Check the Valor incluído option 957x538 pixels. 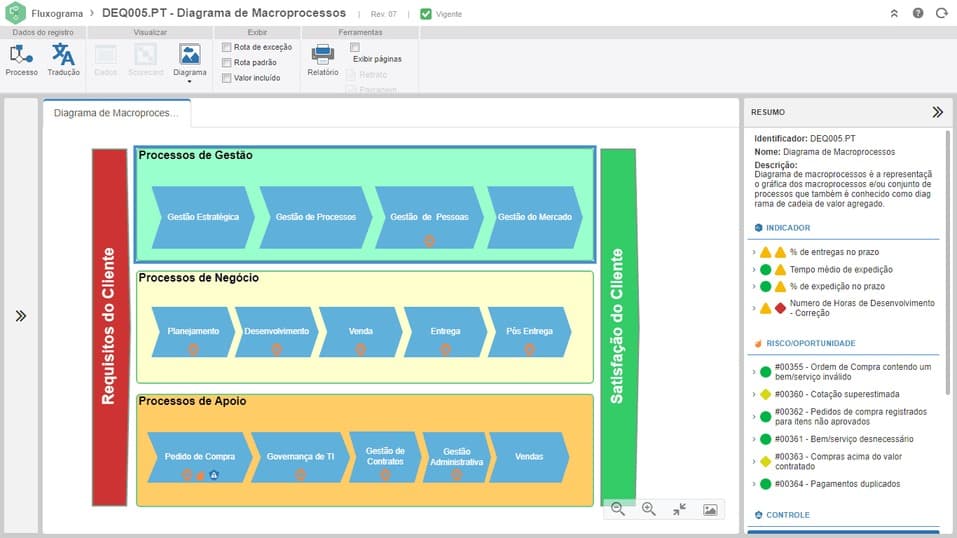[x=226, y=78]
